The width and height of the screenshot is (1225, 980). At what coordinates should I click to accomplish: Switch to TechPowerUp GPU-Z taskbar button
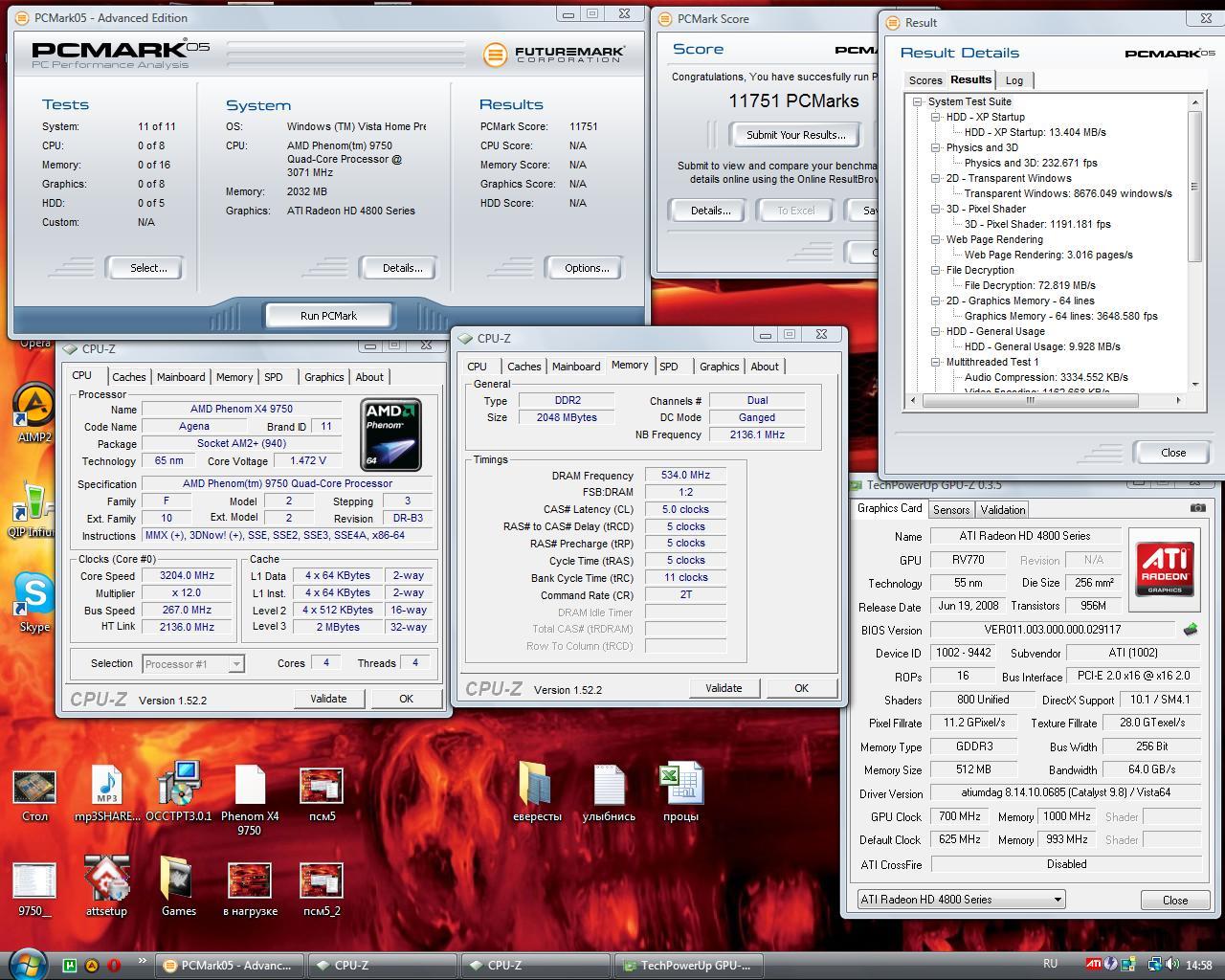(687, 965)
